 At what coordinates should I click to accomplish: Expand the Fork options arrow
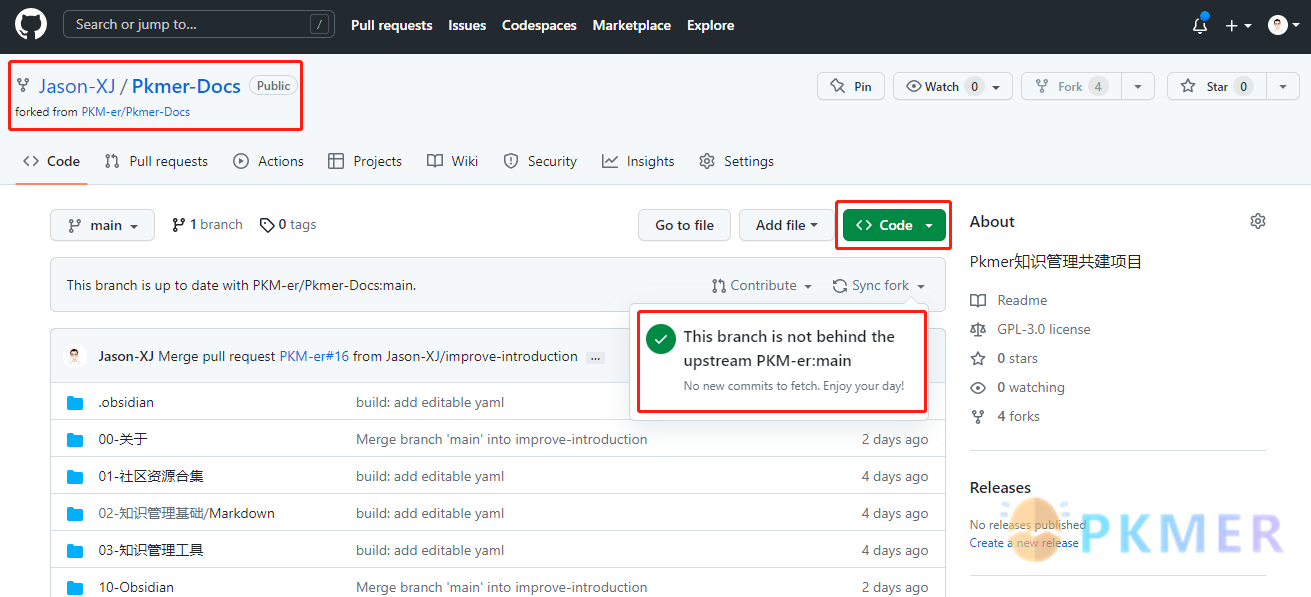pyautogui.click(x=1138, y=87)
